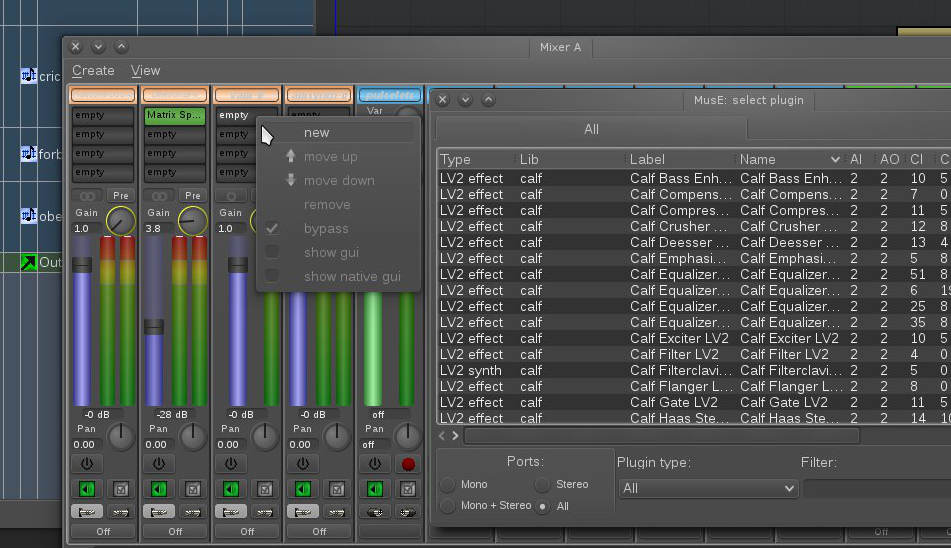Choose the Mono + Stereo ports option

click(x=448, y=506)
